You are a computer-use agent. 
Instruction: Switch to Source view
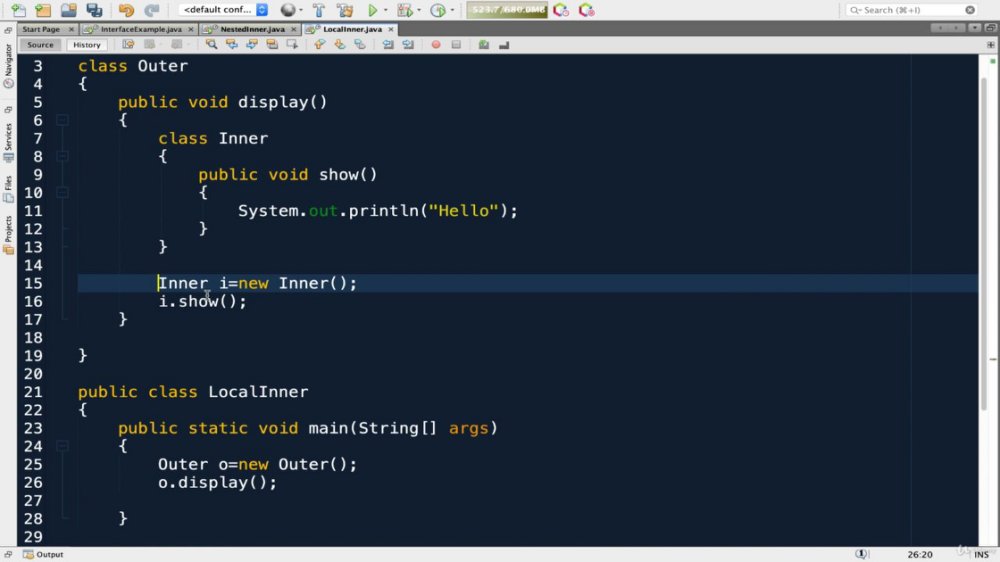point(40,45)
